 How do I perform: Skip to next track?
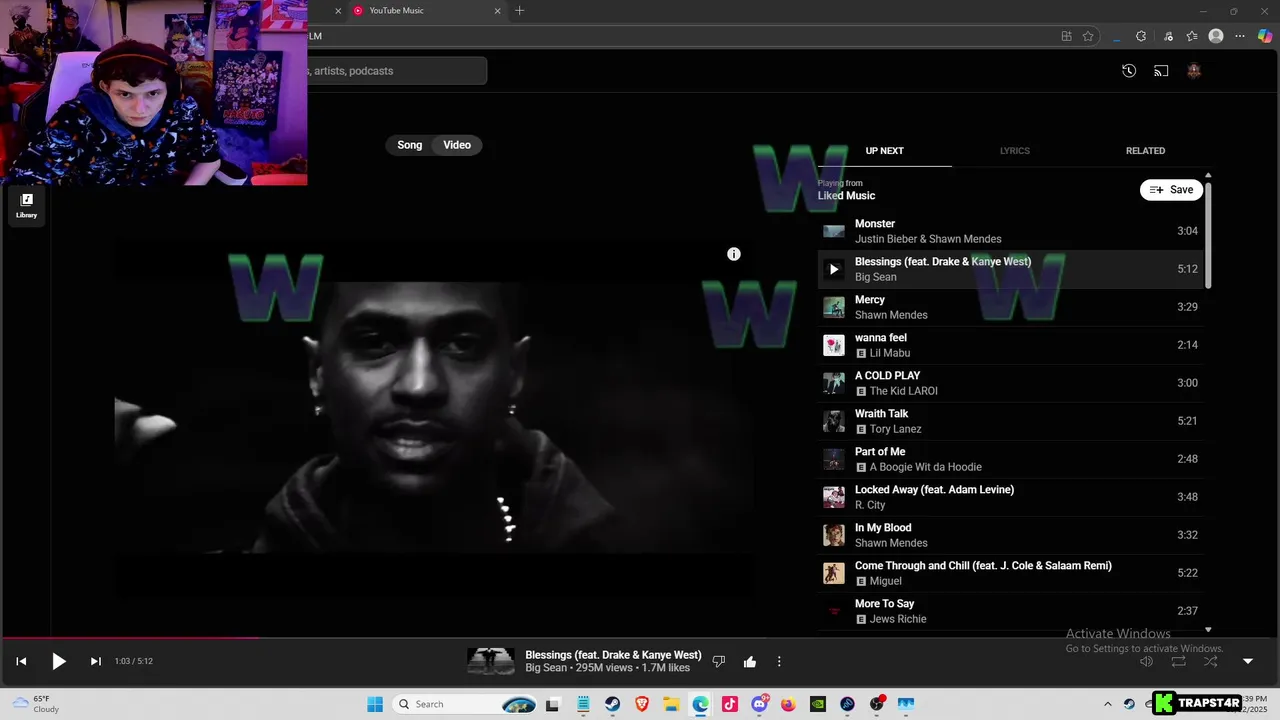95,661
